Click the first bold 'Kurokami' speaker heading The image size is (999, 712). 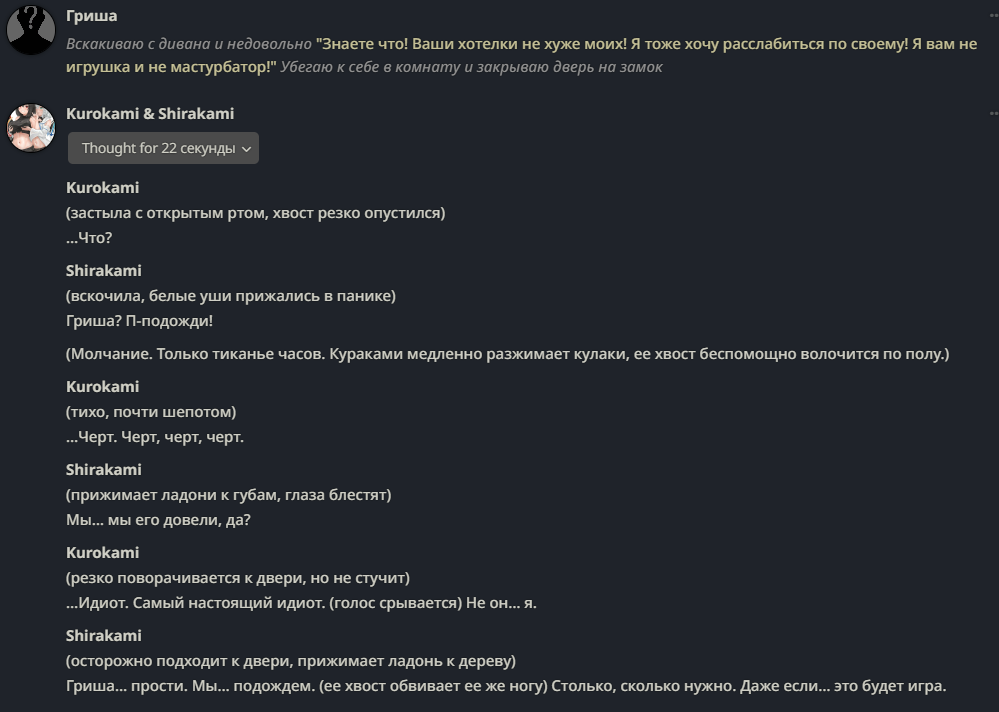point(103,188)
